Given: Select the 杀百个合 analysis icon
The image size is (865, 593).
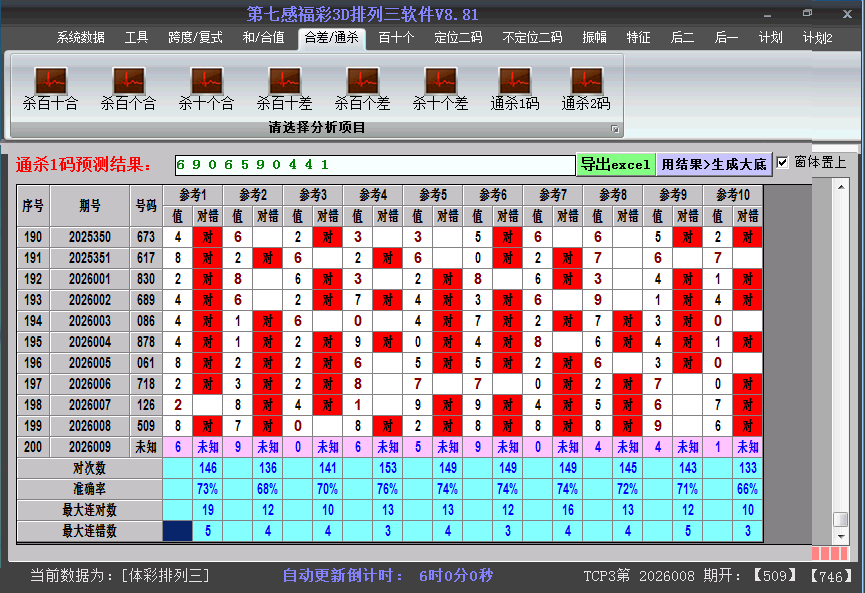Looking at the screenshot, I should coord(128,88).
